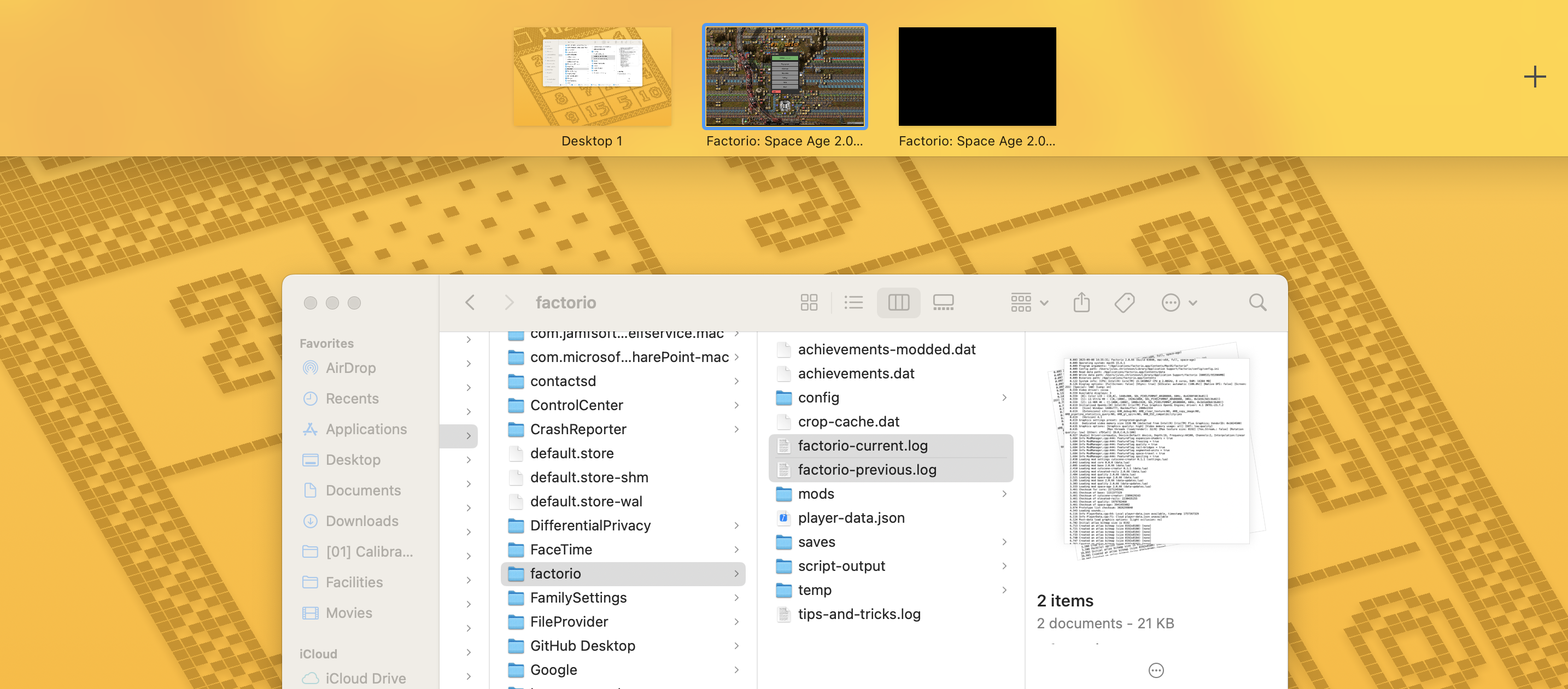Select the FaceTime folder
This screenshot has width=1568, height=689.
[623, 549]
